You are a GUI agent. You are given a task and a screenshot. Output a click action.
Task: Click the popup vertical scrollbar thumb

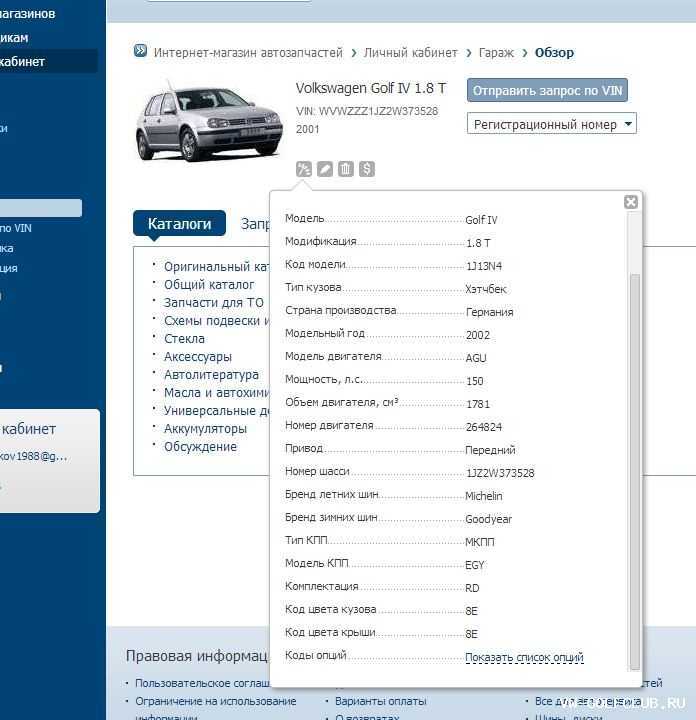[x=635, y=472]
